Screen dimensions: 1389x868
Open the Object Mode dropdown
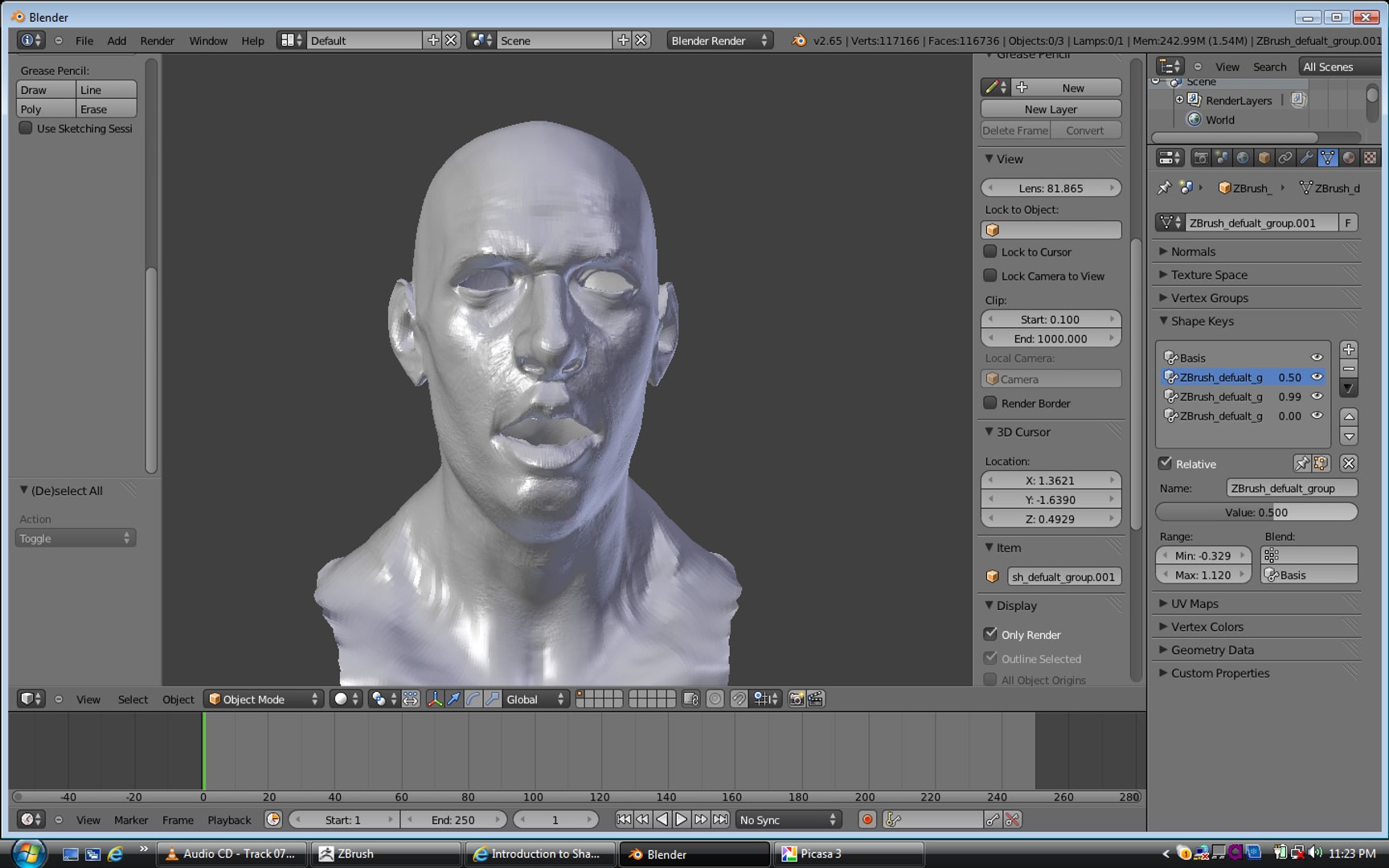tap(264, 699)
